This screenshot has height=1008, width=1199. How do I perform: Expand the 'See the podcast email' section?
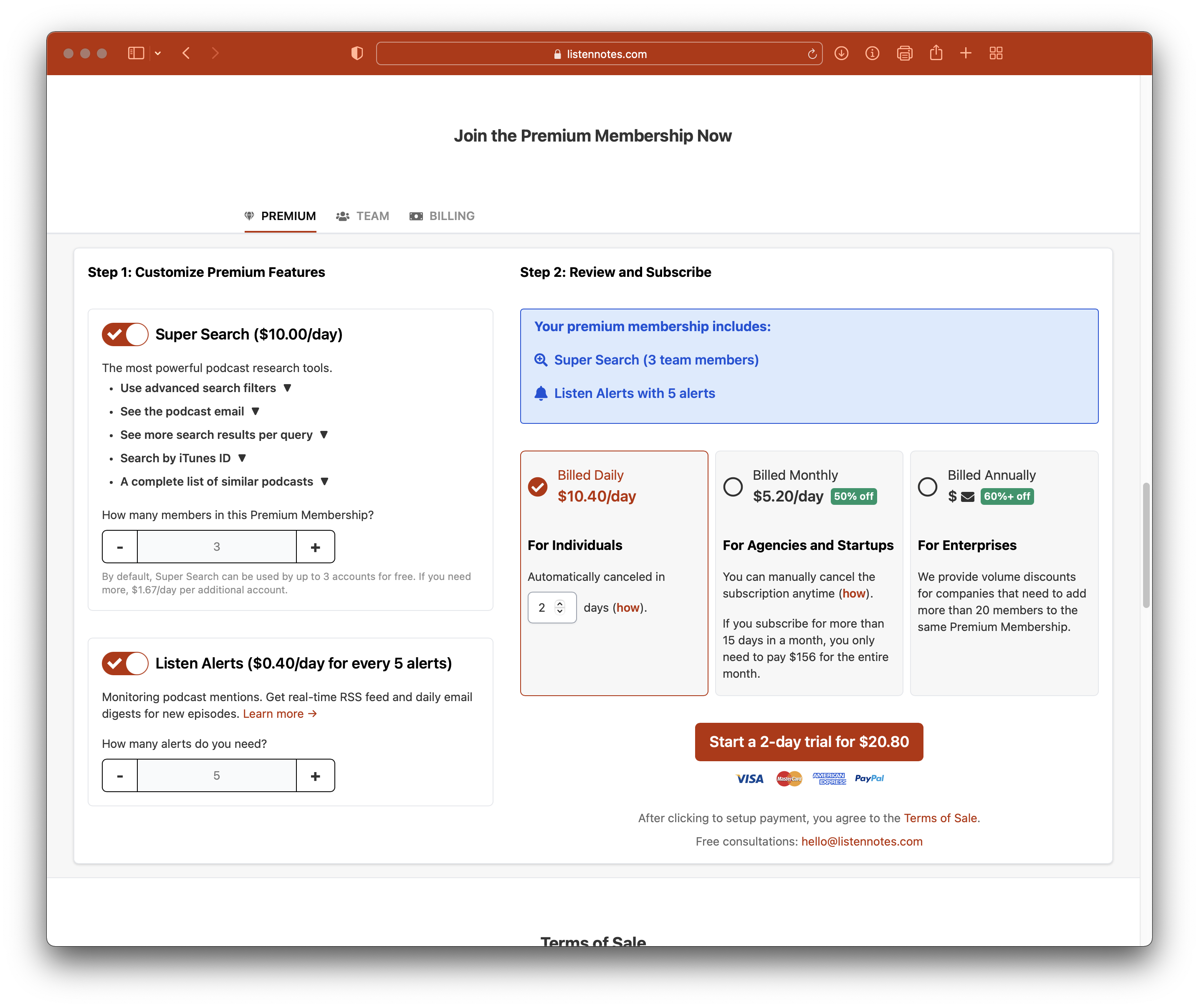(255, 411)
